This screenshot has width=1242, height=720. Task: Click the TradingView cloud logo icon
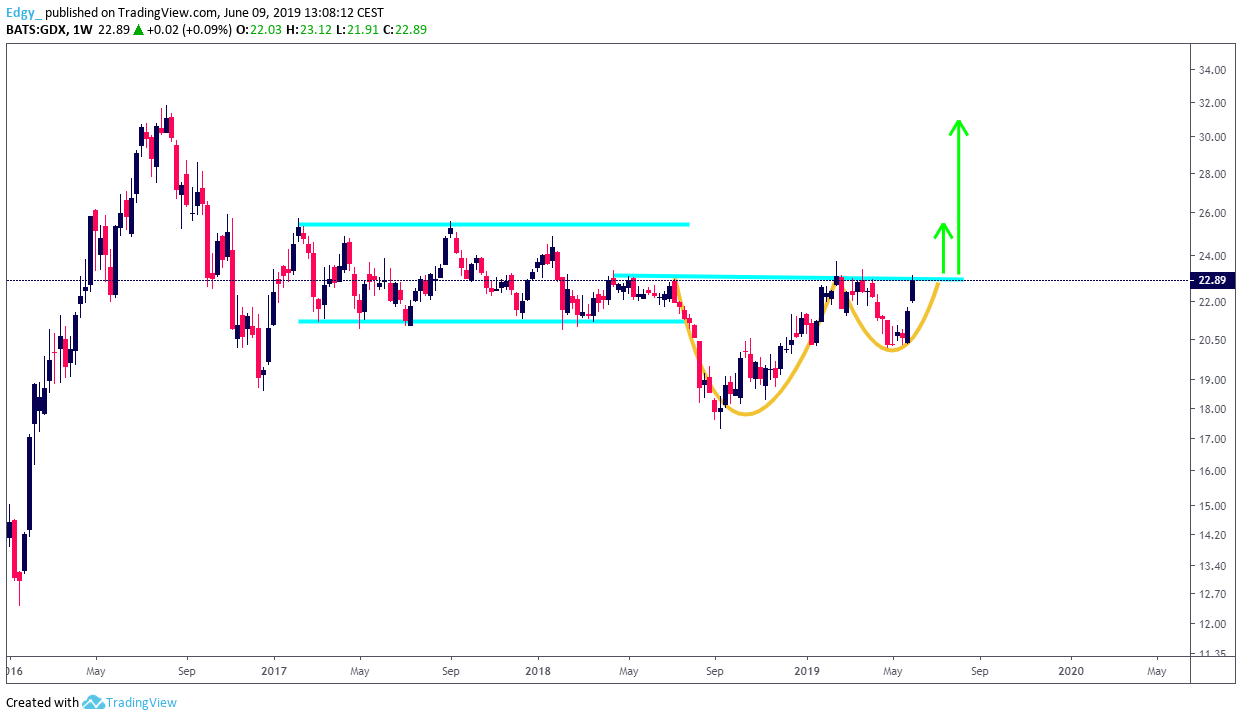(x=94, y=702)
